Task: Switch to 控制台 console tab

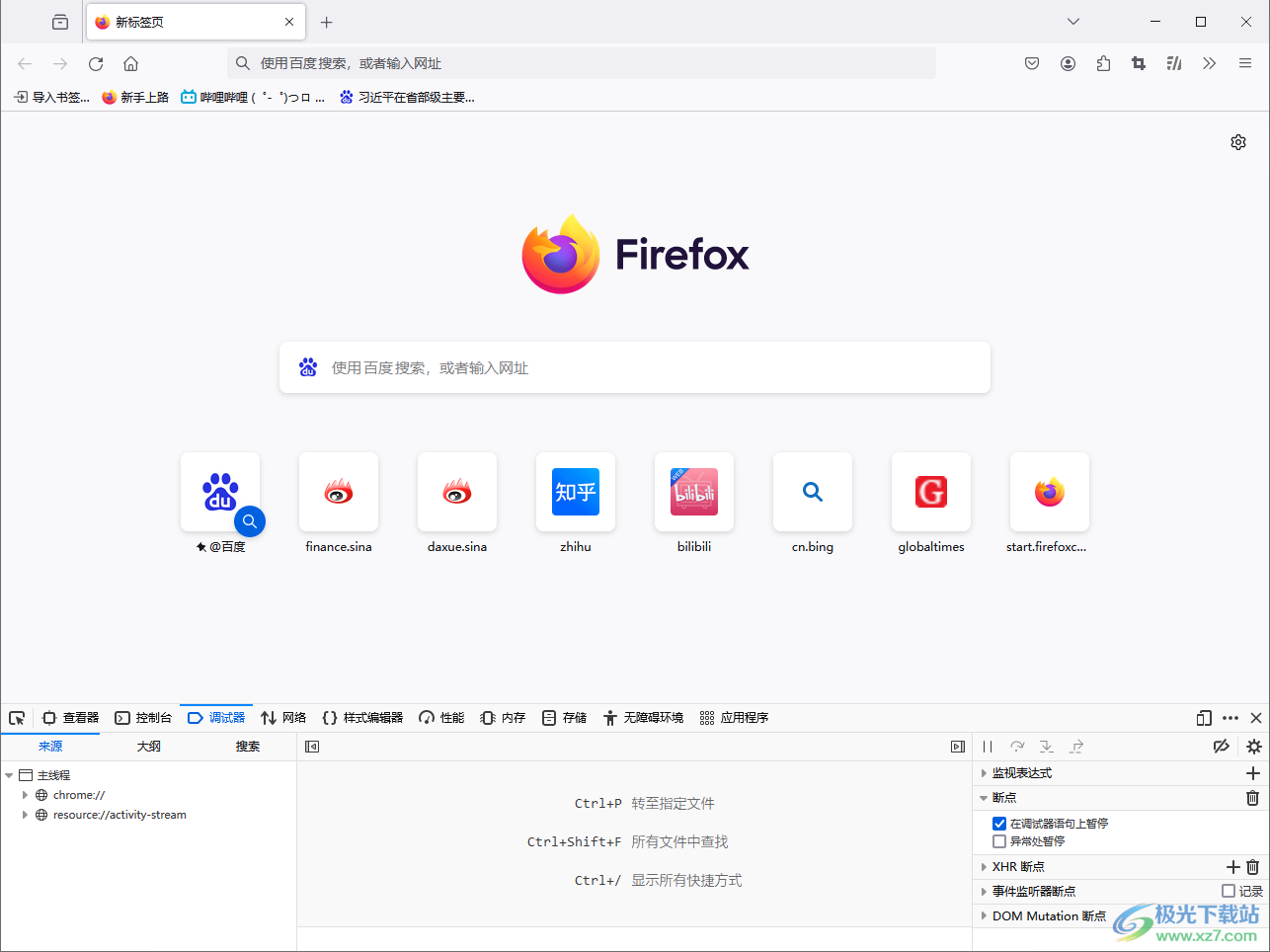Action: pos(143,718)
